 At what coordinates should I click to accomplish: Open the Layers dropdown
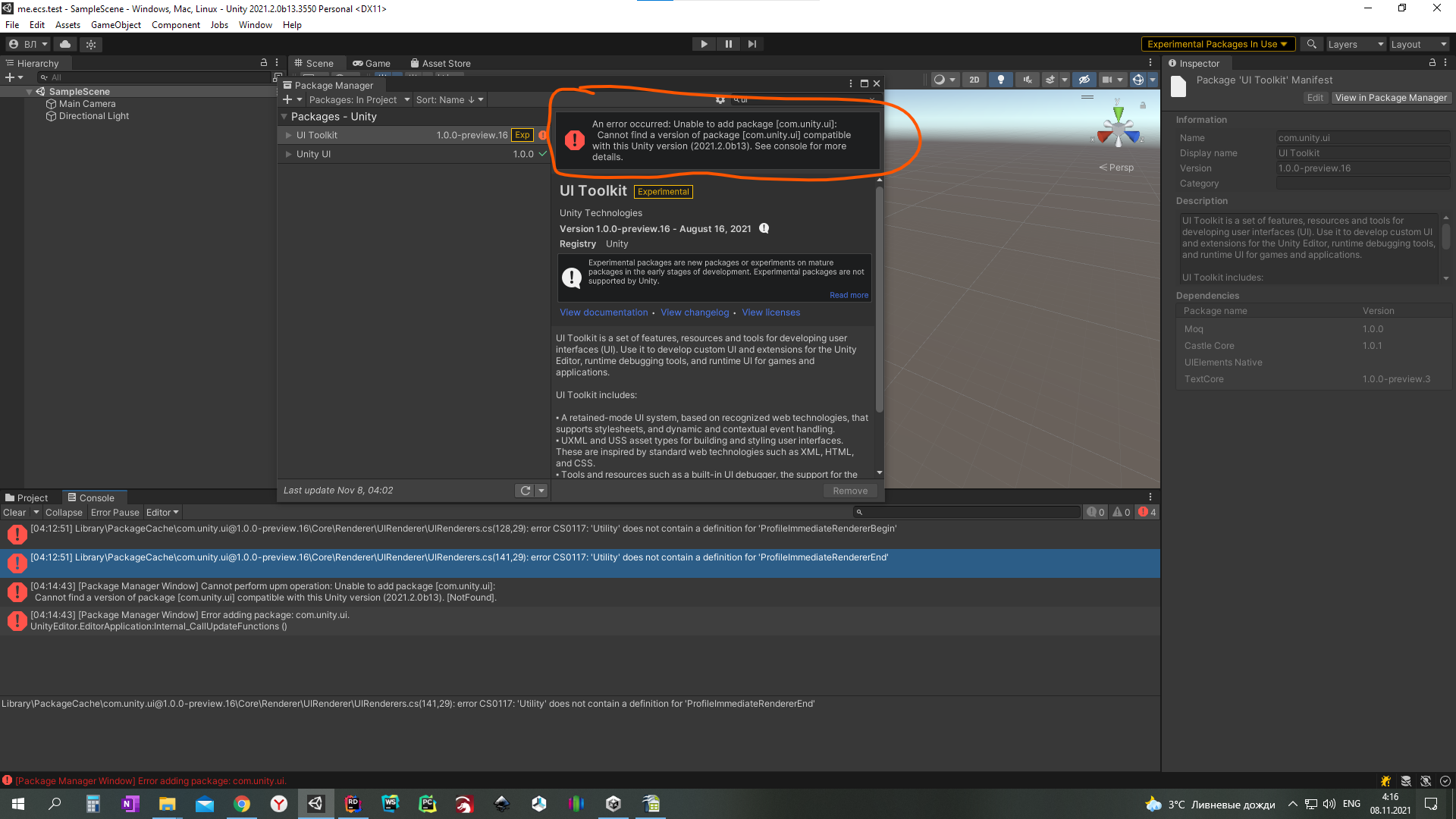coord(1354,44)
